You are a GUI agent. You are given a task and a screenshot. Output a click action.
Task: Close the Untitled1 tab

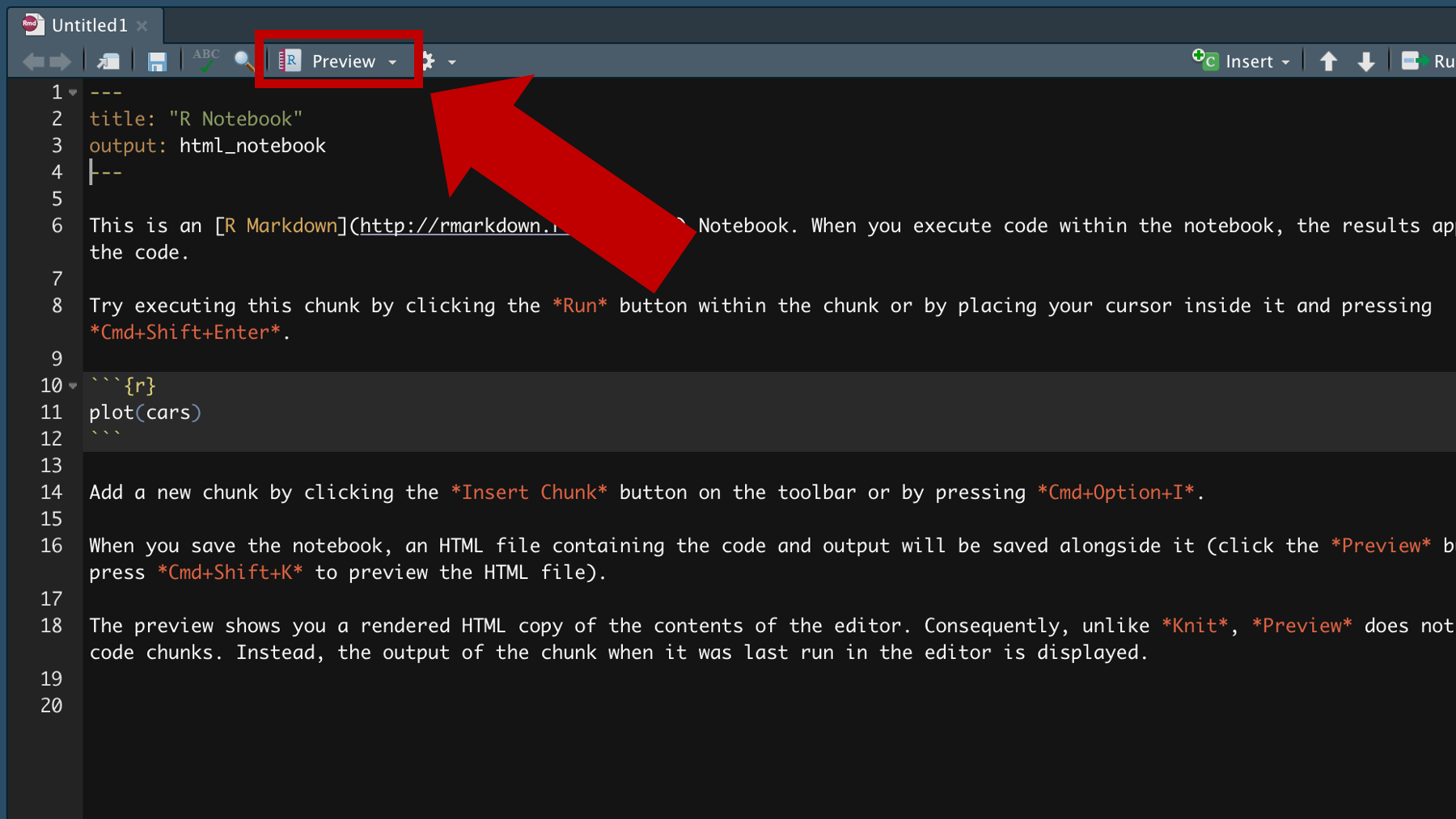[142, 26]
